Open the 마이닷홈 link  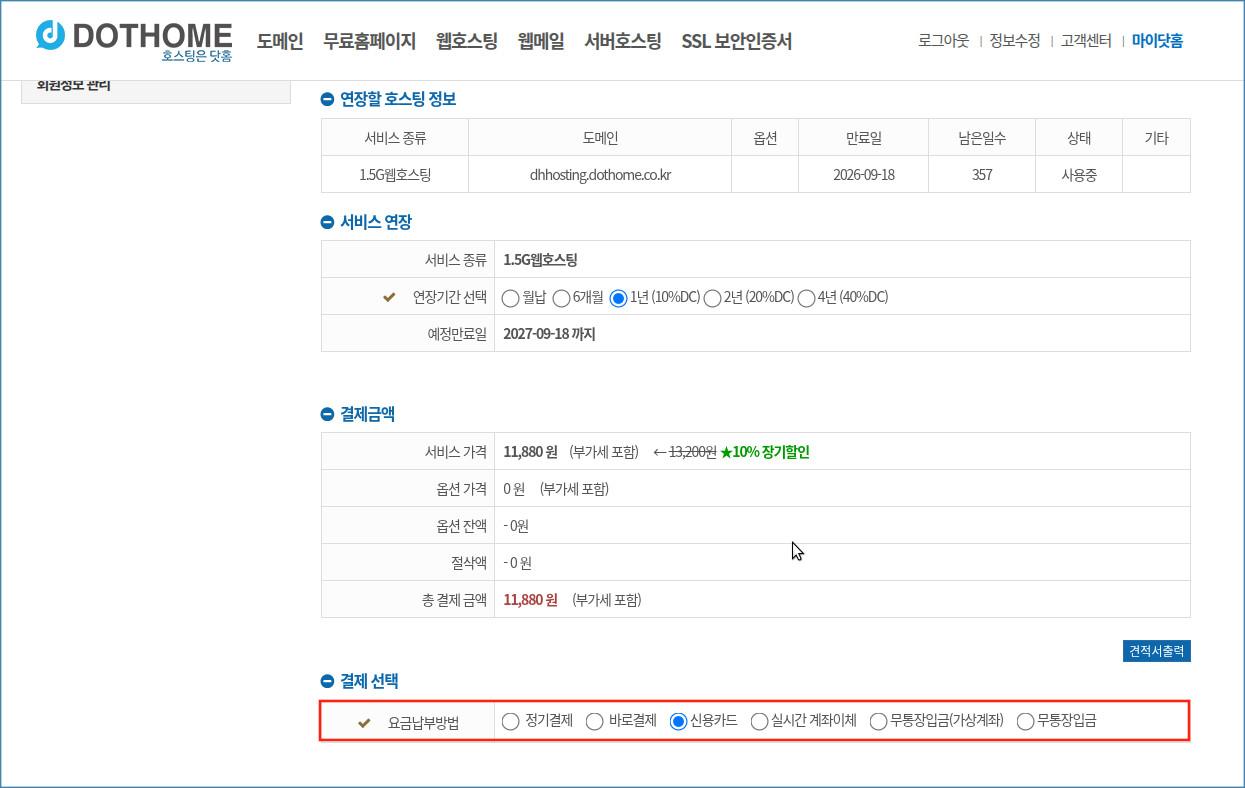pos(1157,41)
